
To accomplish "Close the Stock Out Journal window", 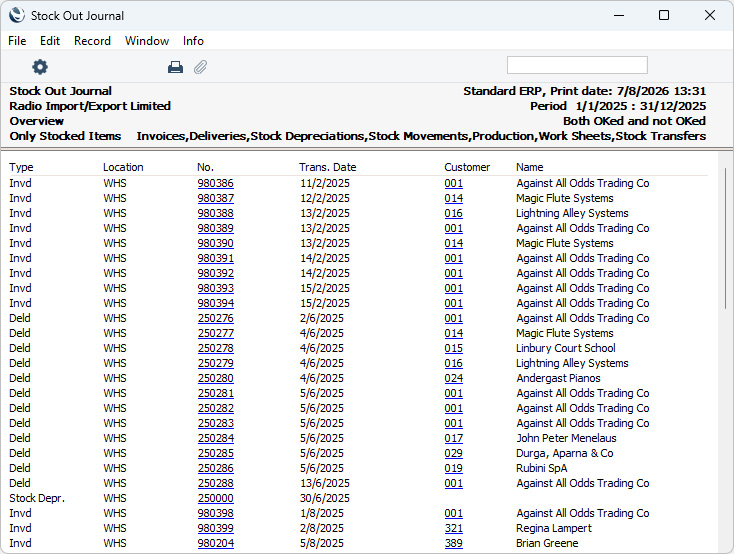I will pyautogui.click(x=710, y=15).
